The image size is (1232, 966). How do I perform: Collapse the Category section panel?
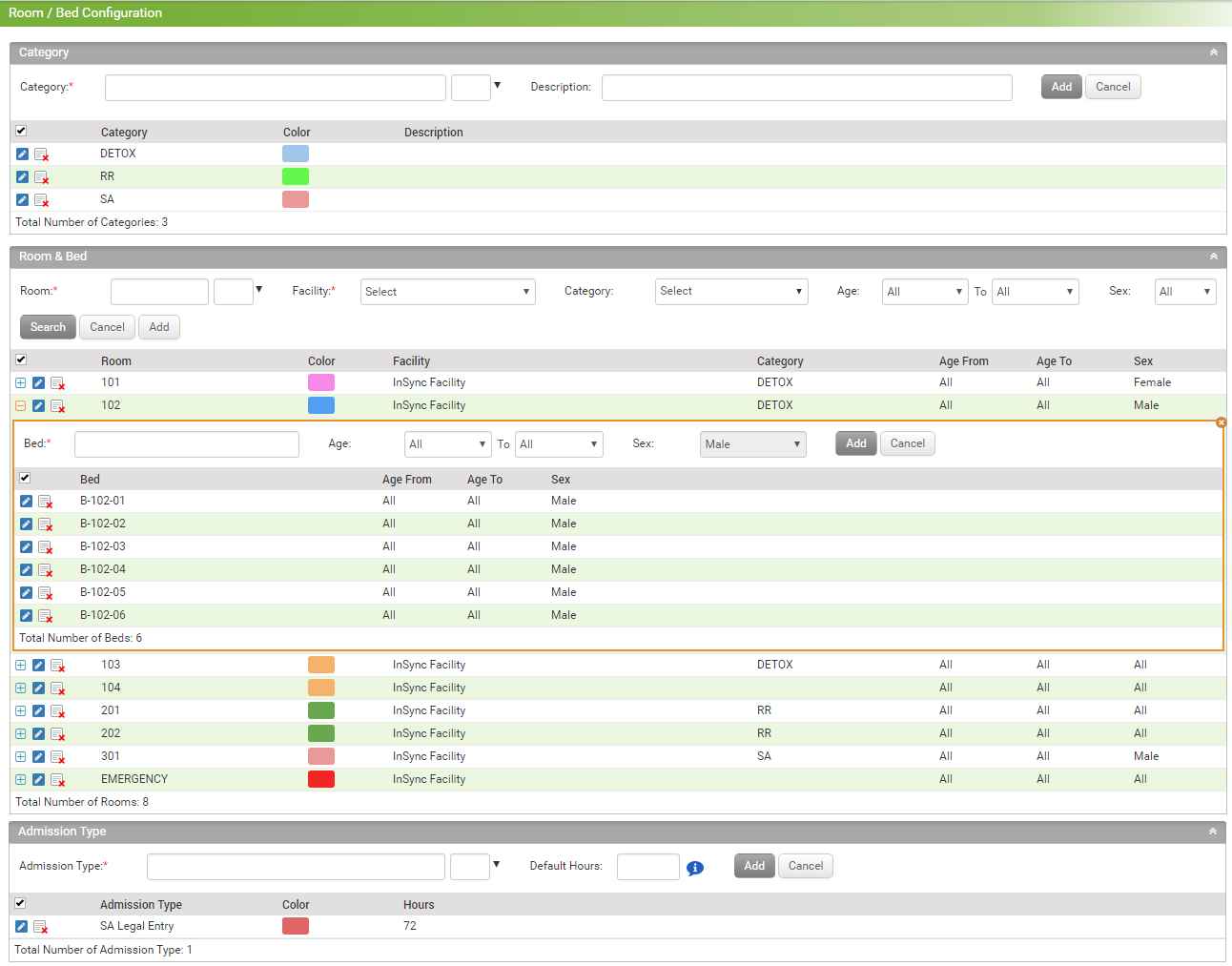point(1213,52)
